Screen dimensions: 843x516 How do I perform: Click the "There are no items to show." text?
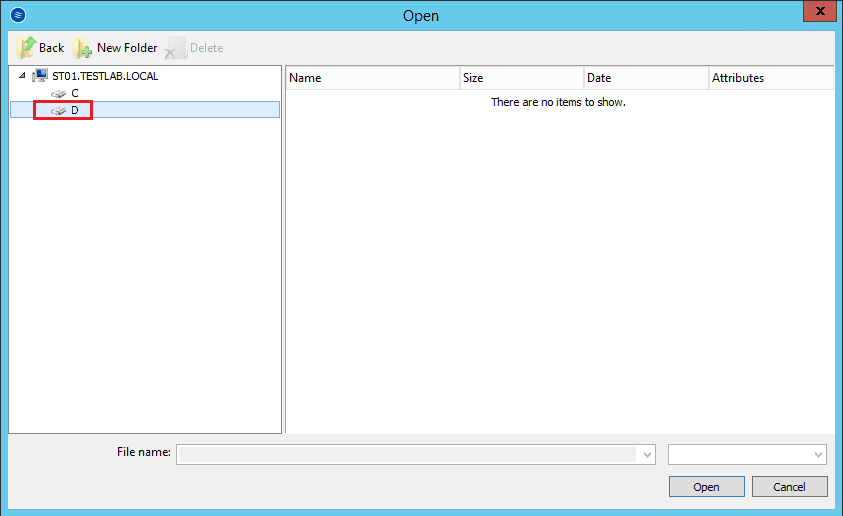[558, 102]
